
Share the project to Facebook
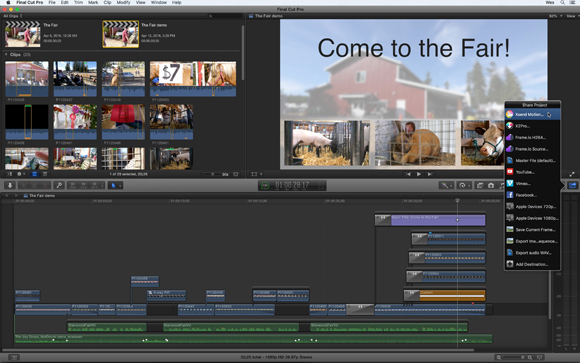click(532, 195)
